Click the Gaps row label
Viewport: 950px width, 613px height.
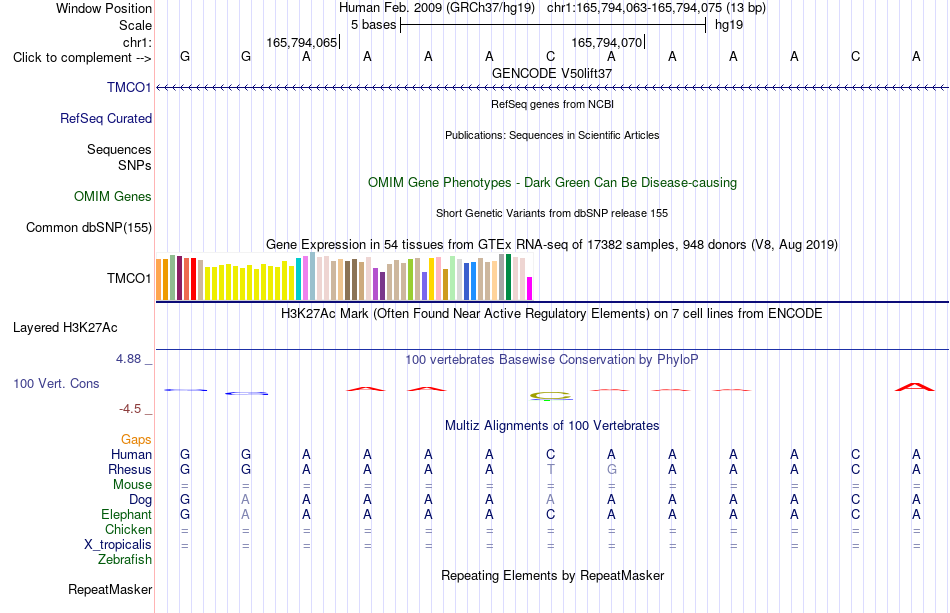[136, 439]
